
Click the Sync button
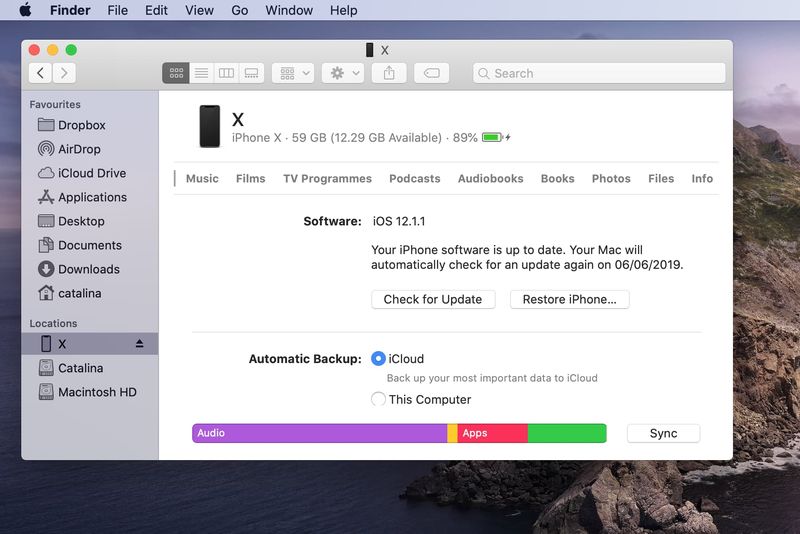[663, 434]
